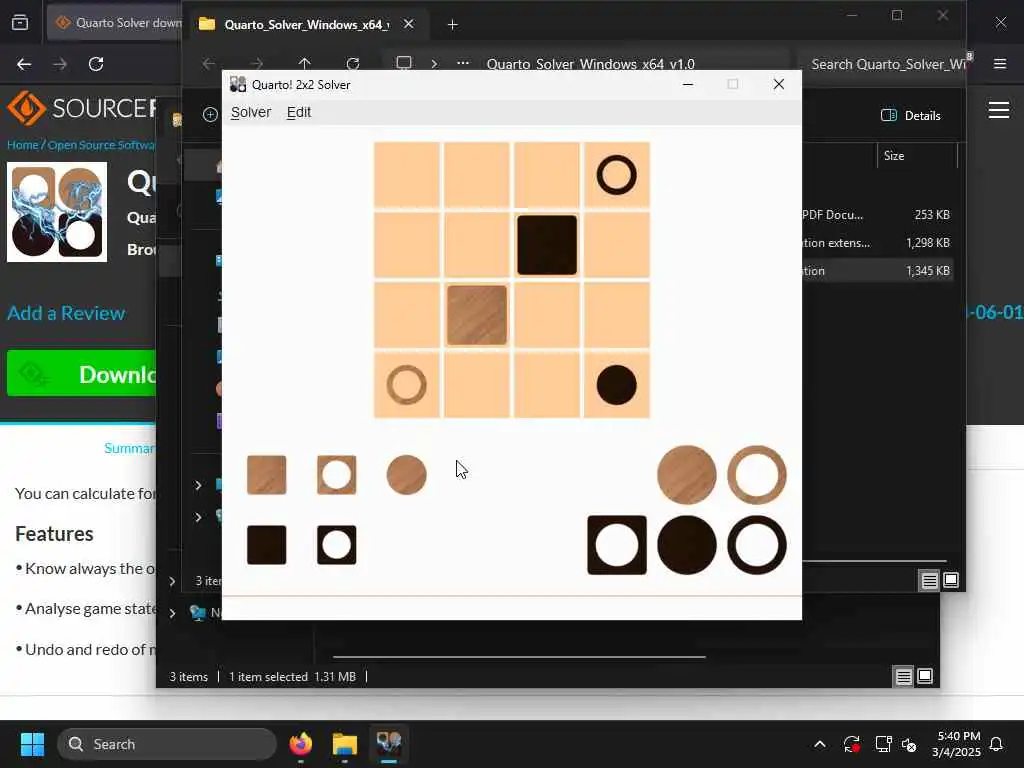Open the Details pane in Explorer
1024x768 pixels.
[911, 116]
